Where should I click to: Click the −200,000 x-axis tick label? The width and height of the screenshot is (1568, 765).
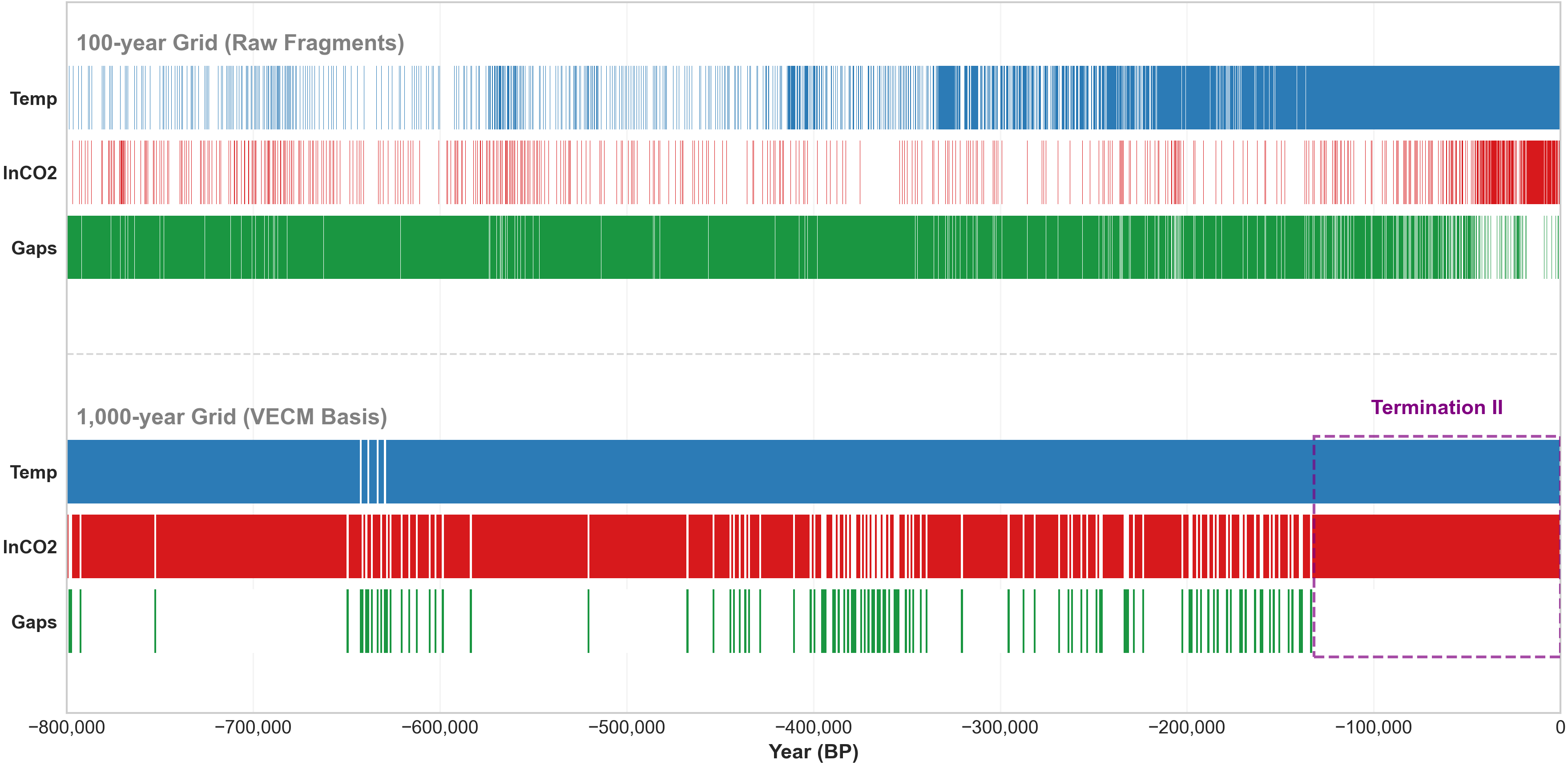1186,727
